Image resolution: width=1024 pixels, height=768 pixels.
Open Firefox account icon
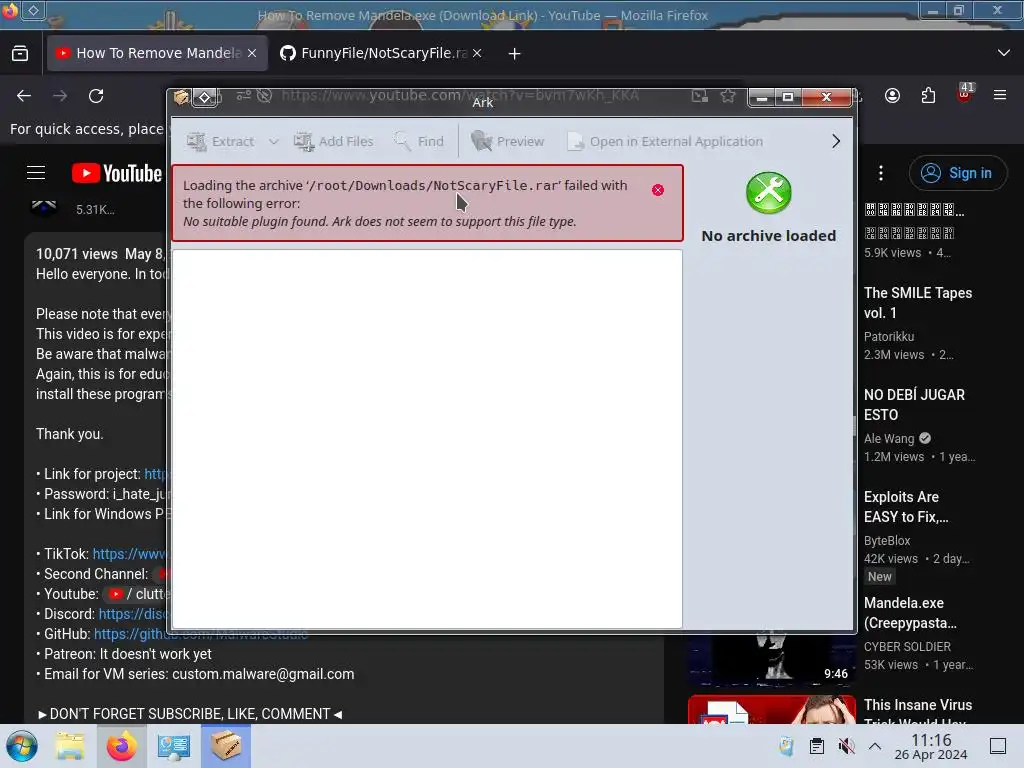click(892, 96)
